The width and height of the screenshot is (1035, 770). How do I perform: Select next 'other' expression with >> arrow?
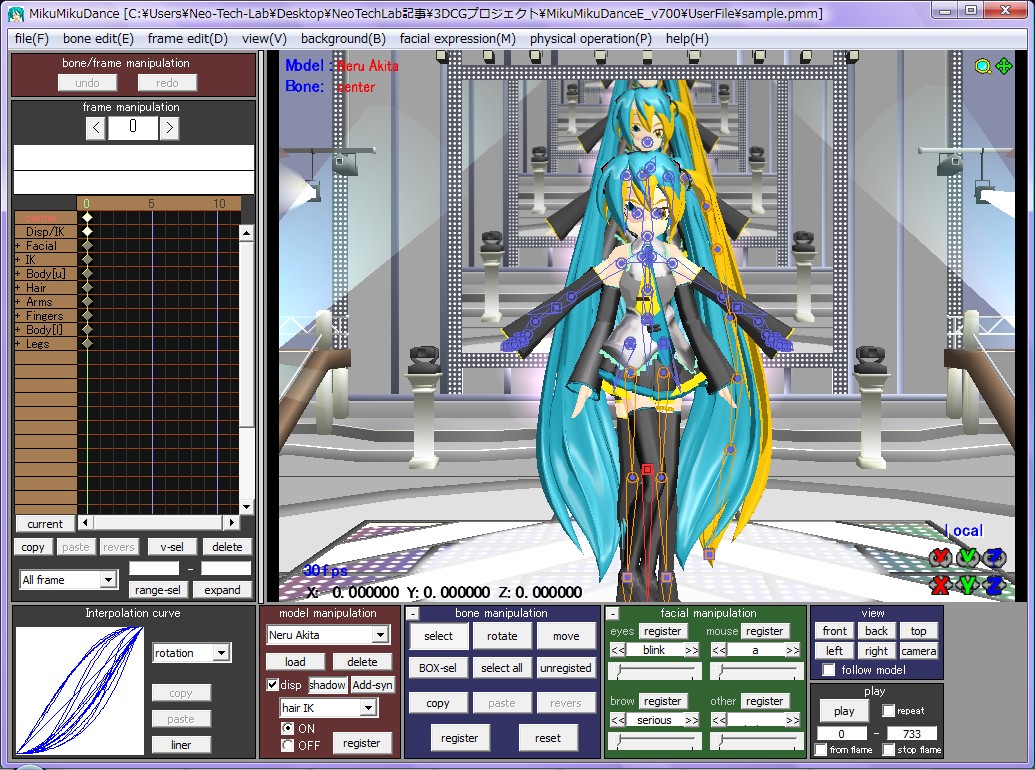pyautogui.click(x=792, y=720)
